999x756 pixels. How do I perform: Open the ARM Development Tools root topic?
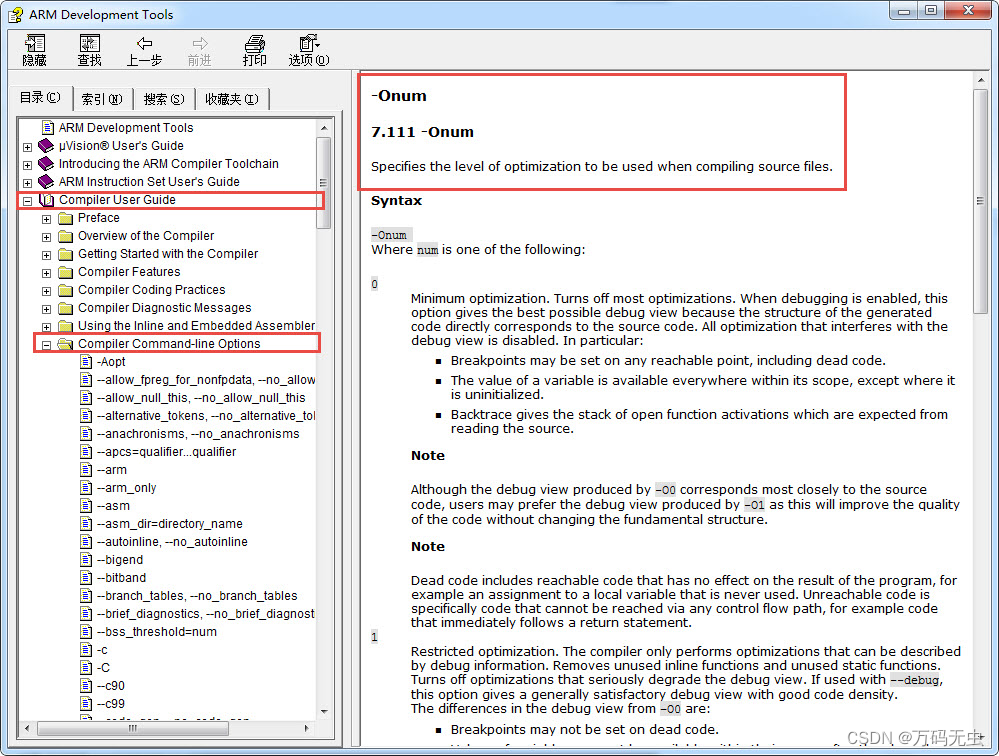(x=126, y=127)
